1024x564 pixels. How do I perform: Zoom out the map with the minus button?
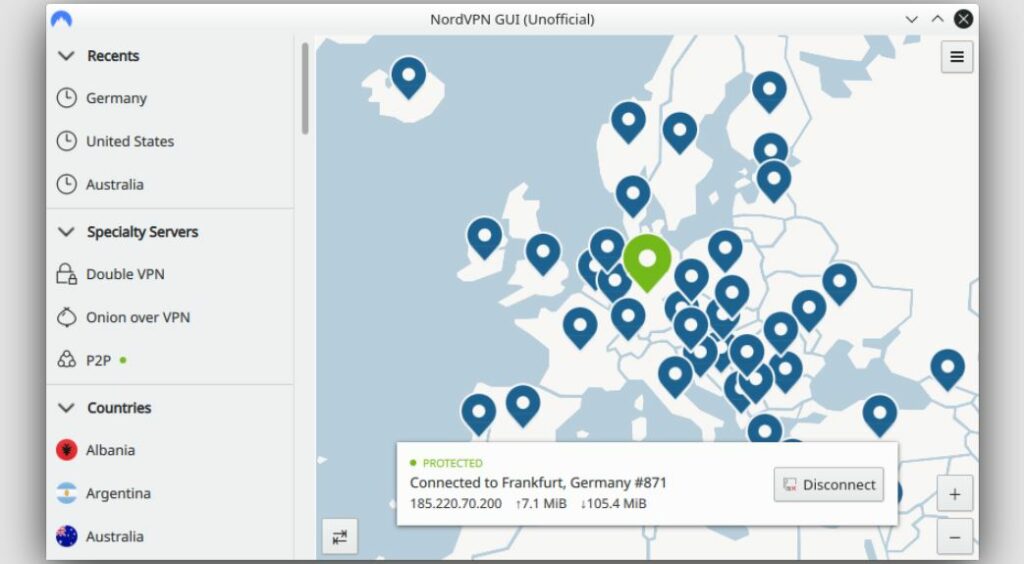pos(955,537)
